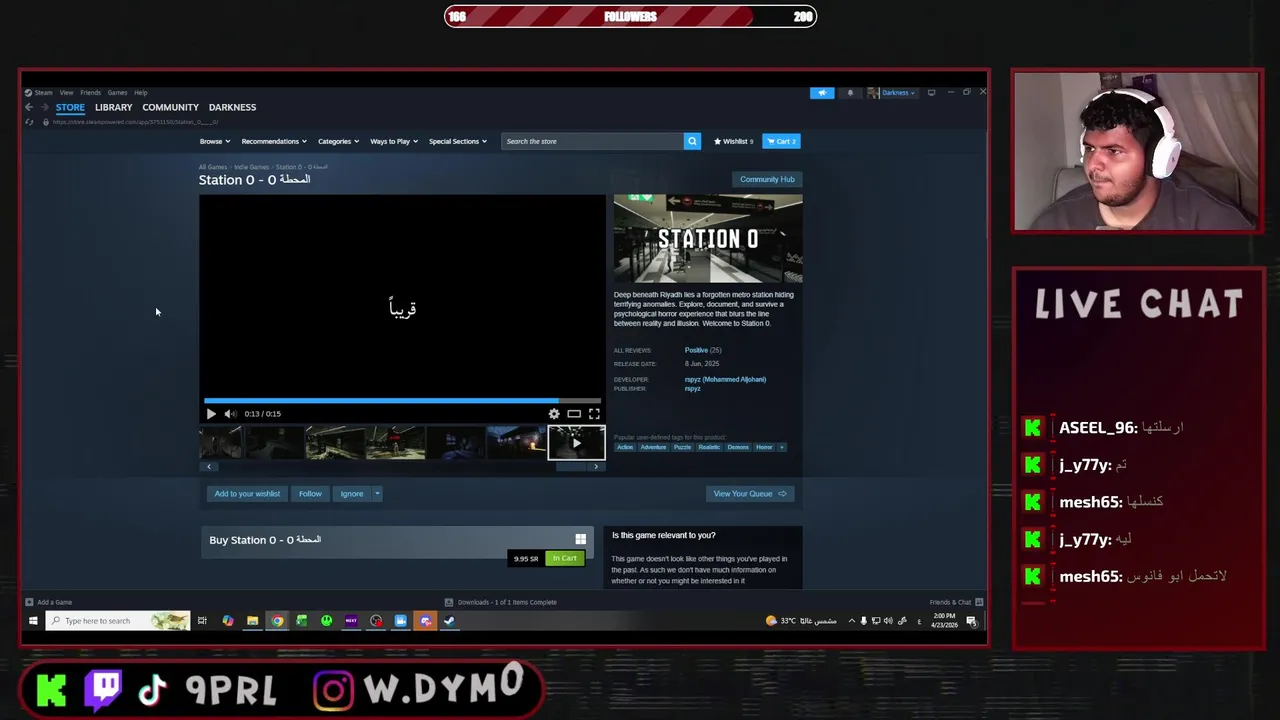Show hidden system tray icons chevron
Viewport: 1280px width, 720px height.
point(852,621)
